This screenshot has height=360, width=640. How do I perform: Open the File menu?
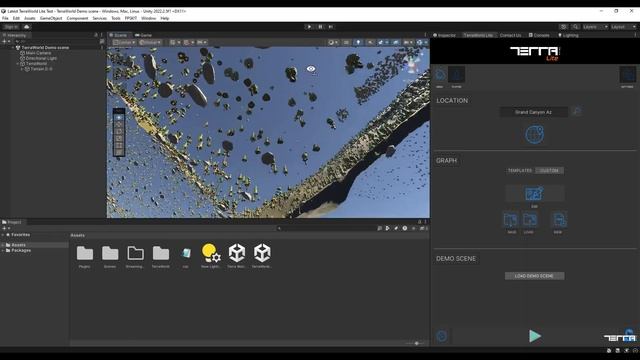pos(5,18)
